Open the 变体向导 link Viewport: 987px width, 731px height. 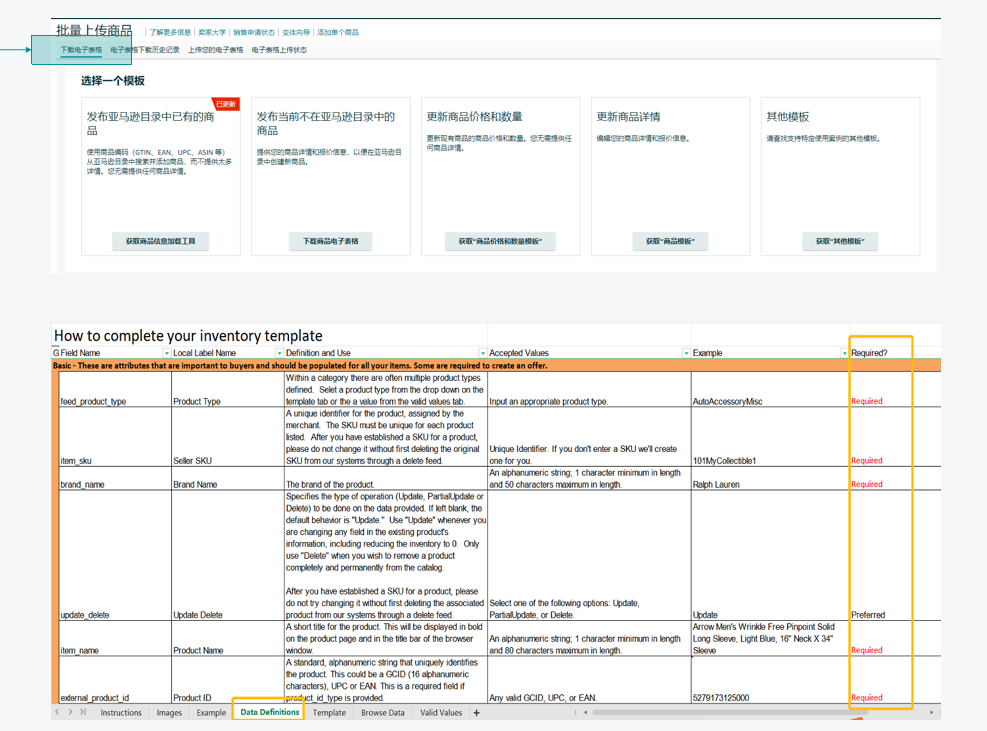(296, 32)
